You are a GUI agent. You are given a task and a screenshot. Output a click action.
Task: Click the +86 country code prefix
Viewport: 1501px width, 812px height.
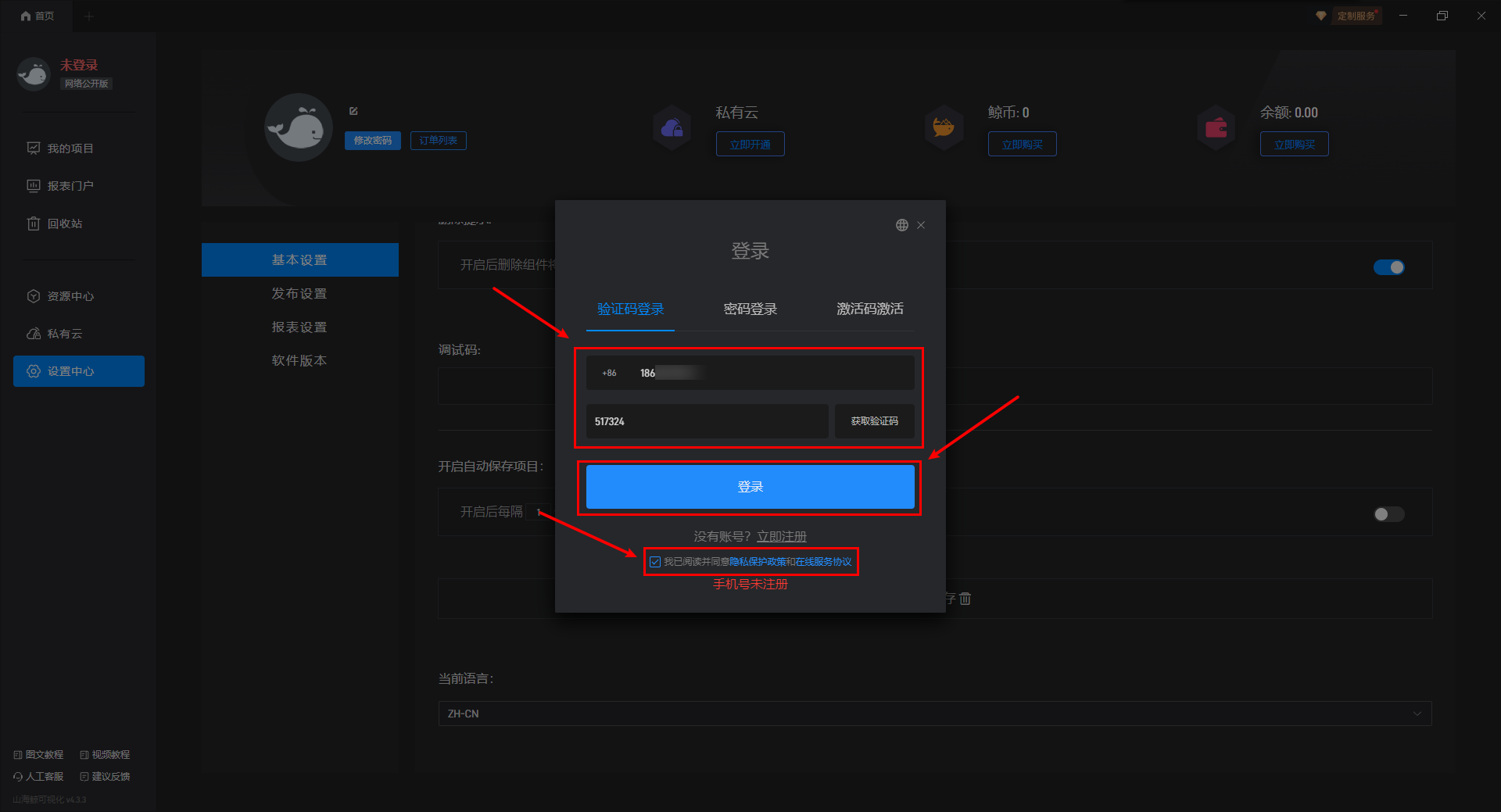pyautogui.click(x=609, y=374)
